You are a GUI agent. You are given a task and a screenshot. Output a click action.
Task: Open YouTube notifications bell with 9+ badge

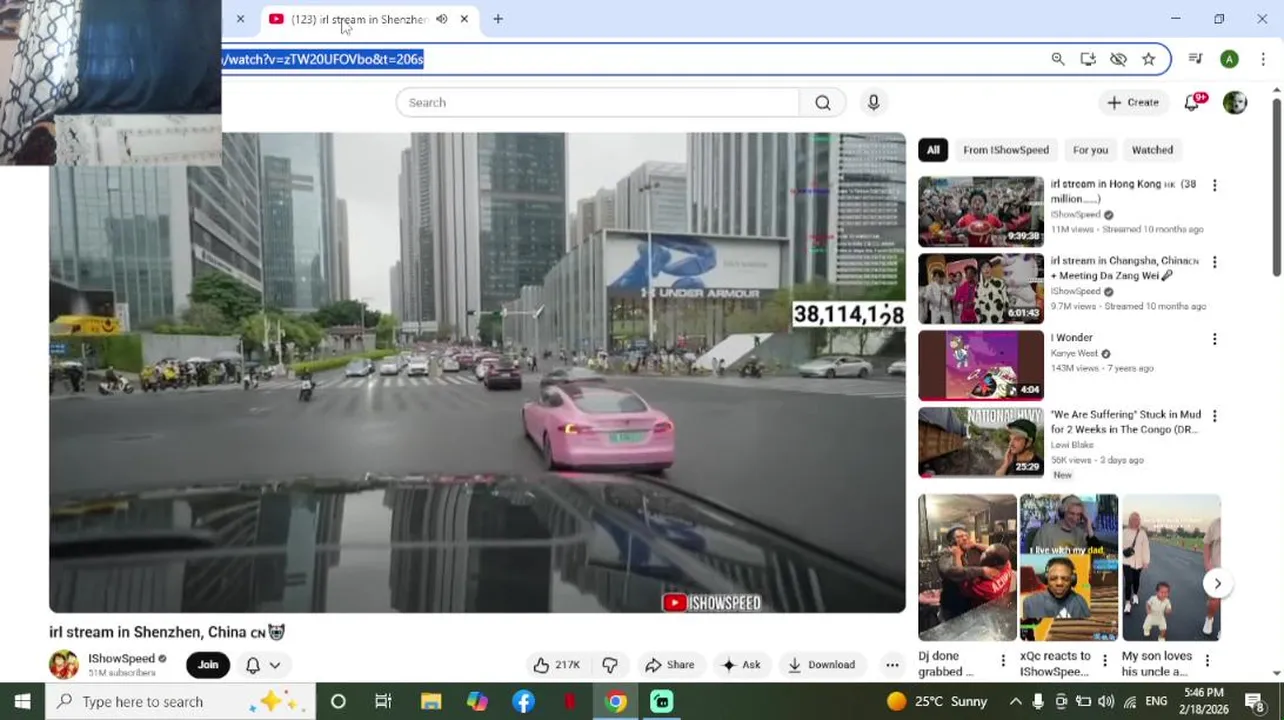click(x=1192, y=102)
